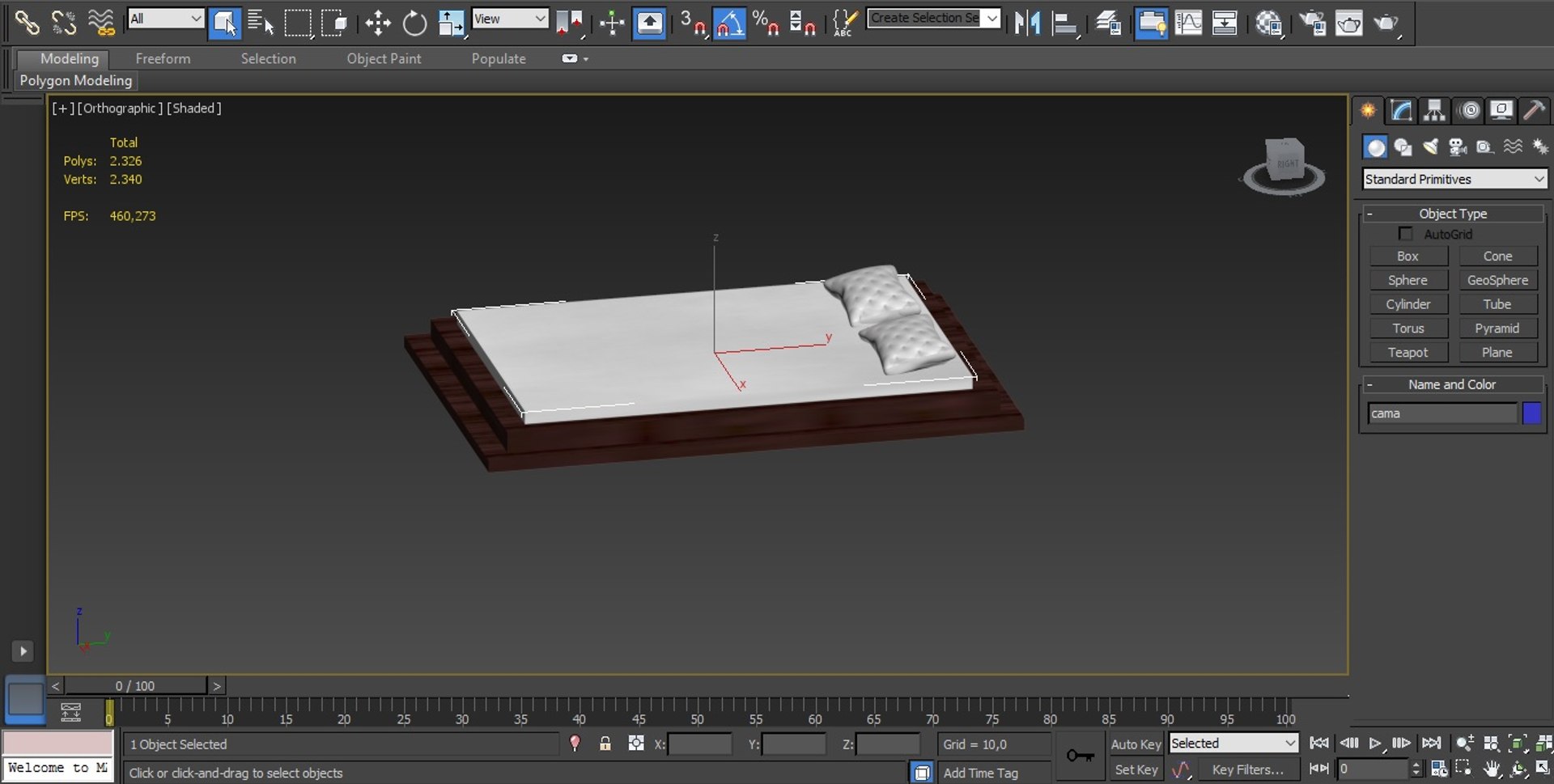Open the Motion panel tab
The image size is (1554, 784).
tap(1469, 110)
